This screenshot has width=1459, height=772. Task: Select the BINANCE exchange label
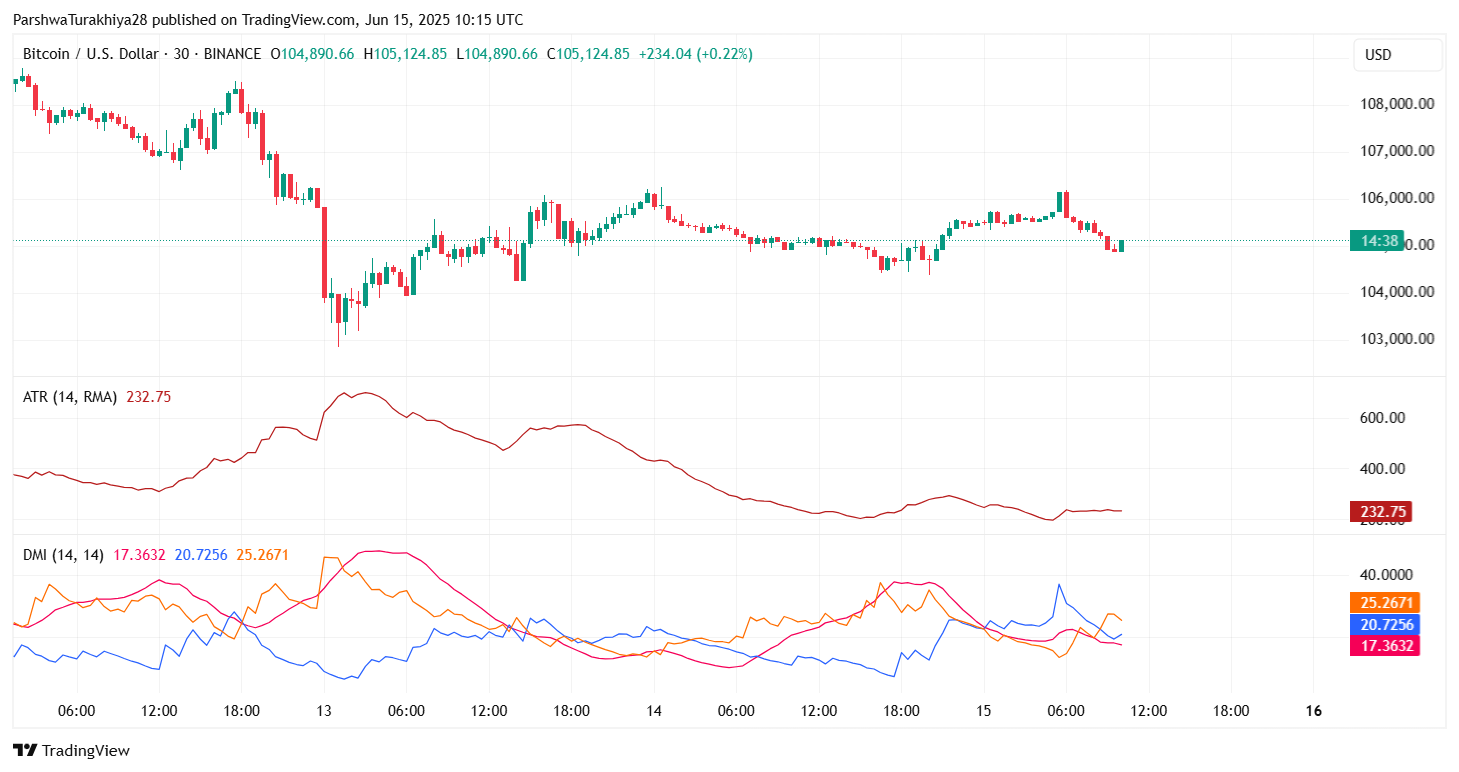[x=232, y=54]
